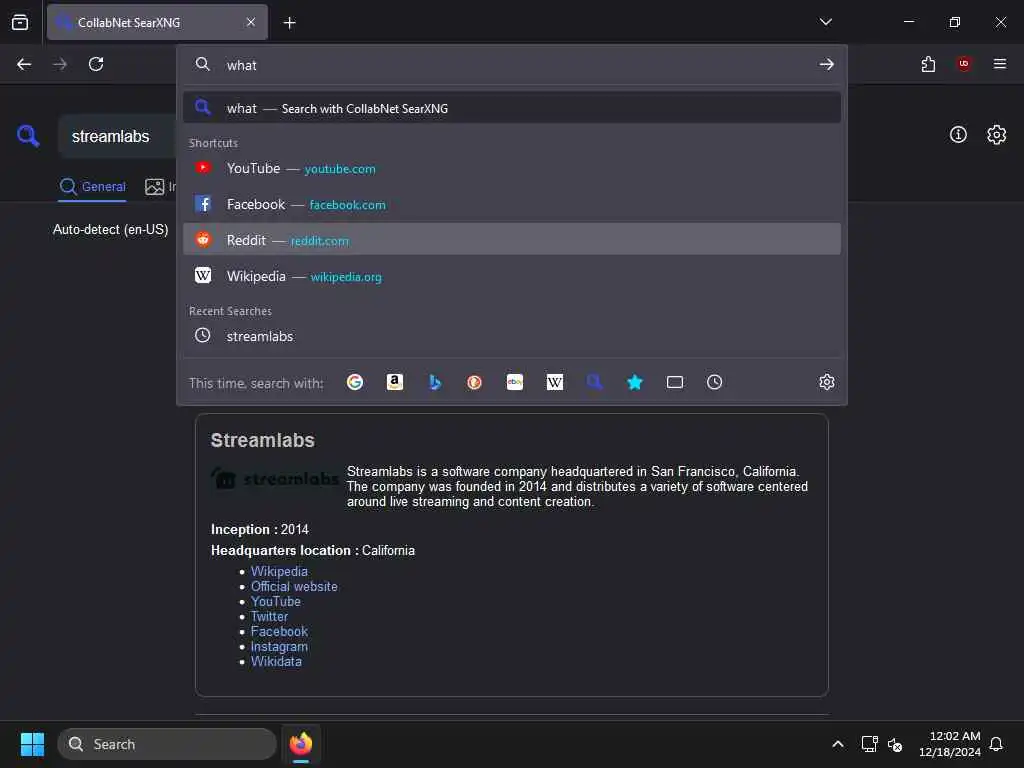Reload the current page
1024x768 pixels.
(x=96, y=64)
